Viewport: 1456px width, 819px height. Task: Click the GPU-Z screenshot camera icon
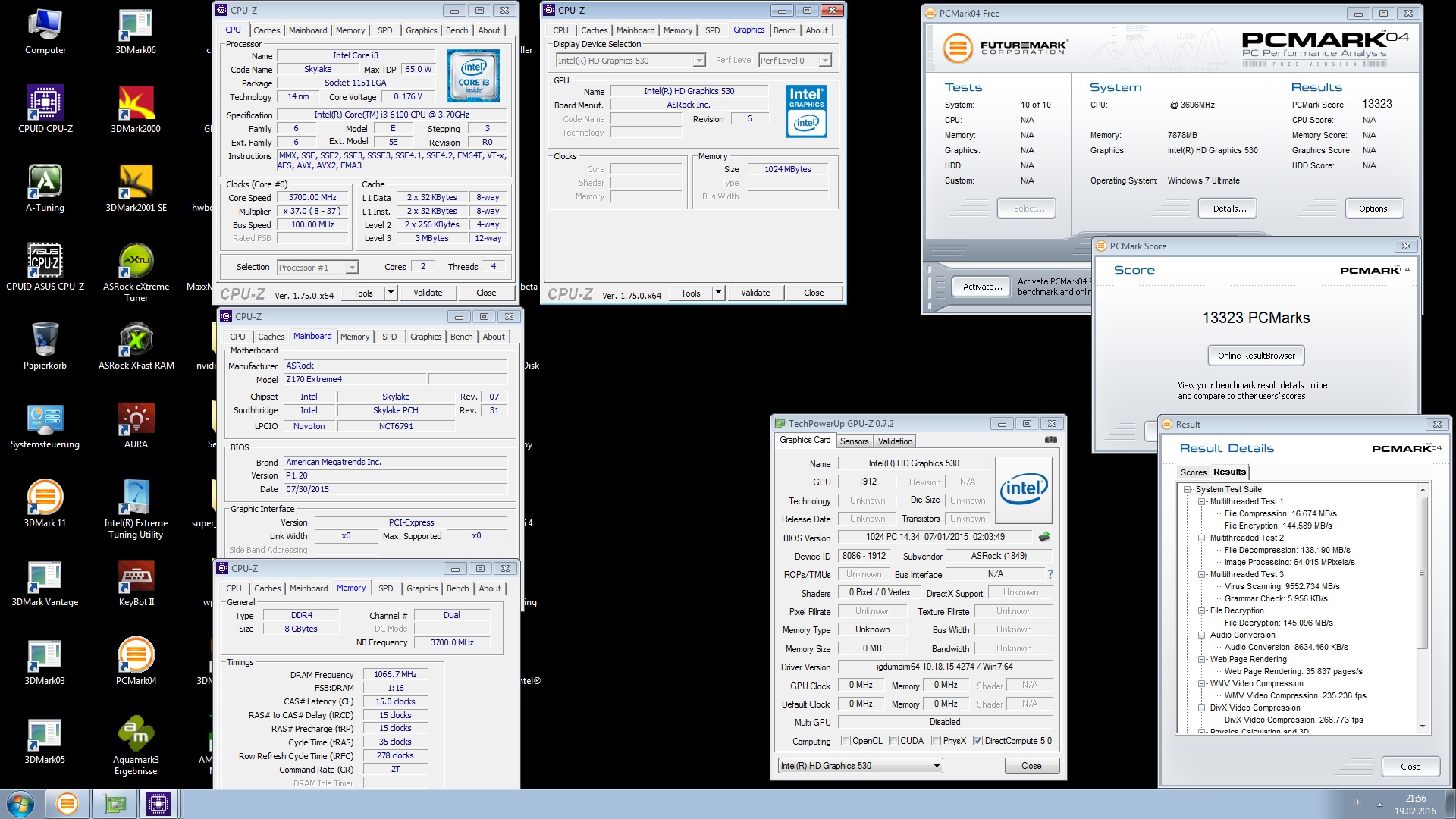(1050, 440)
